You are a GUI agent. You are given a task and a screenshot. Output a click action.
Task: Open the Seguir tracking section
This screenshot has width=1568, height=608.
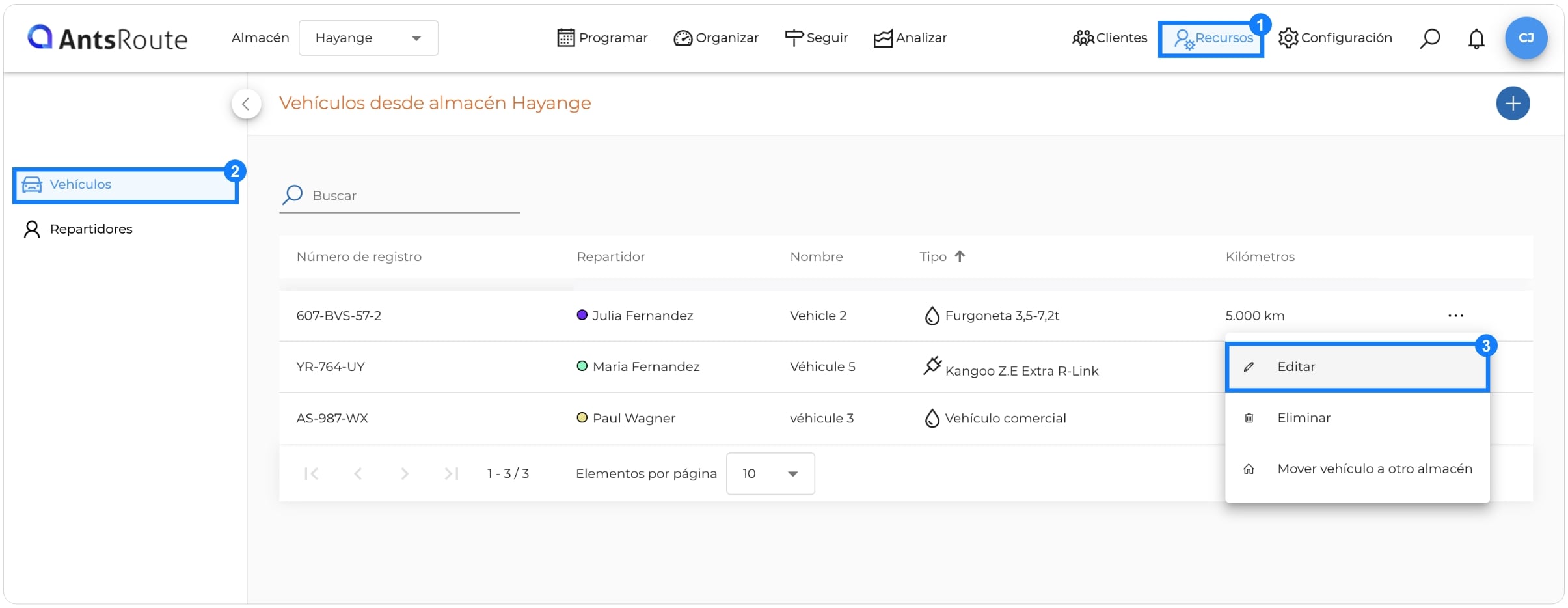point(817,38)
